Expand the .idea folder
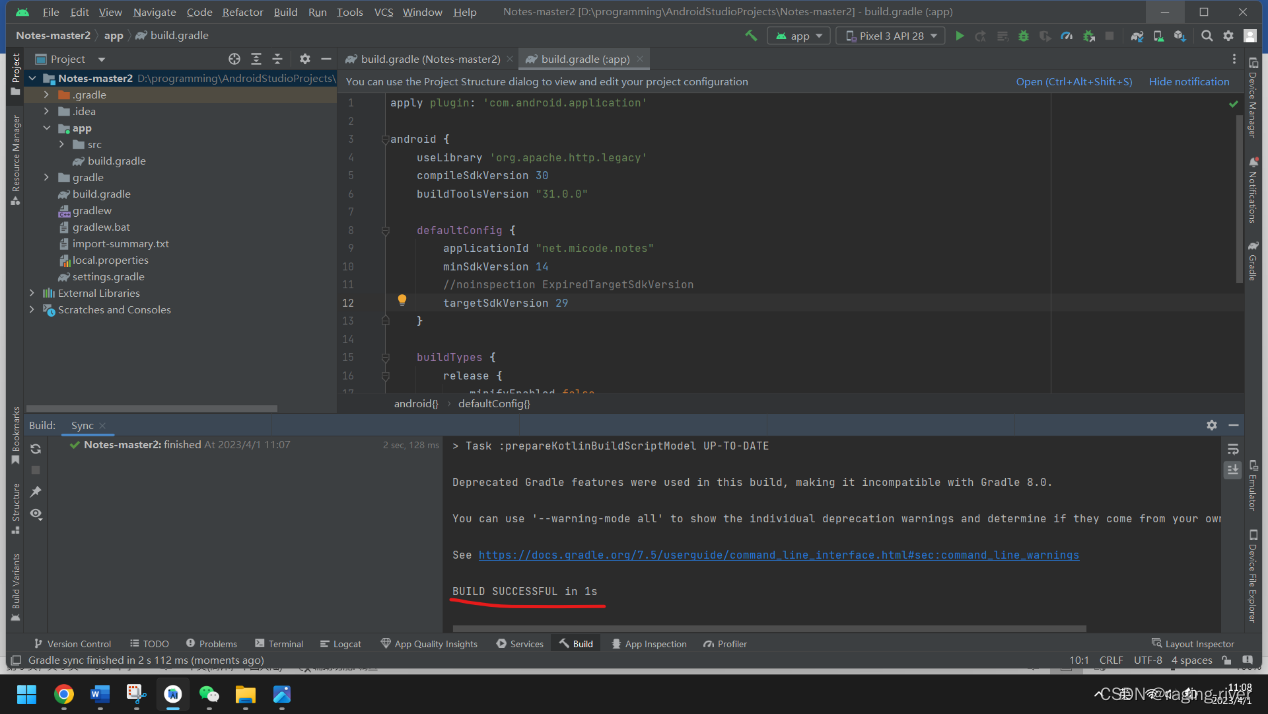The width and height of the screenshot is (1268, 714). click(47, 111)
